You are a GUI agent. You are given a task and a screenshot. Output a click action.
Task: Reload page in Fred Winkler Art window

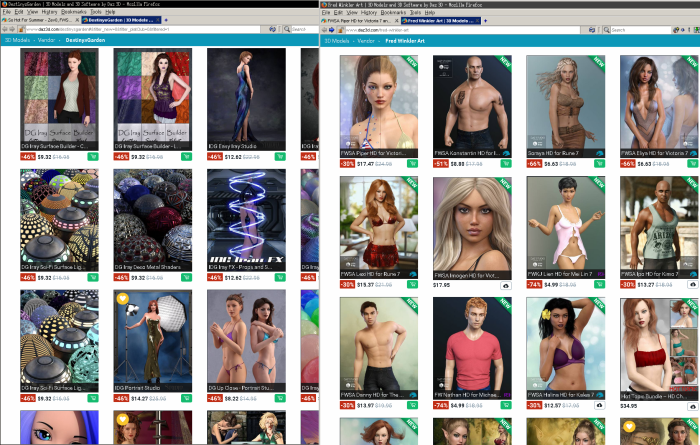592,30
